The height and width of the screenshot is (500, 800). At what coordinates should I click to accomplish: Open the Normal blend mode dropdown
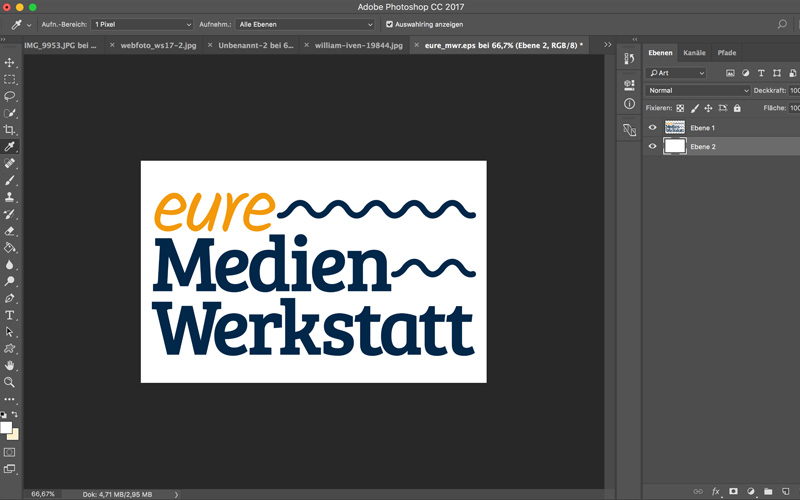[697, 90]
